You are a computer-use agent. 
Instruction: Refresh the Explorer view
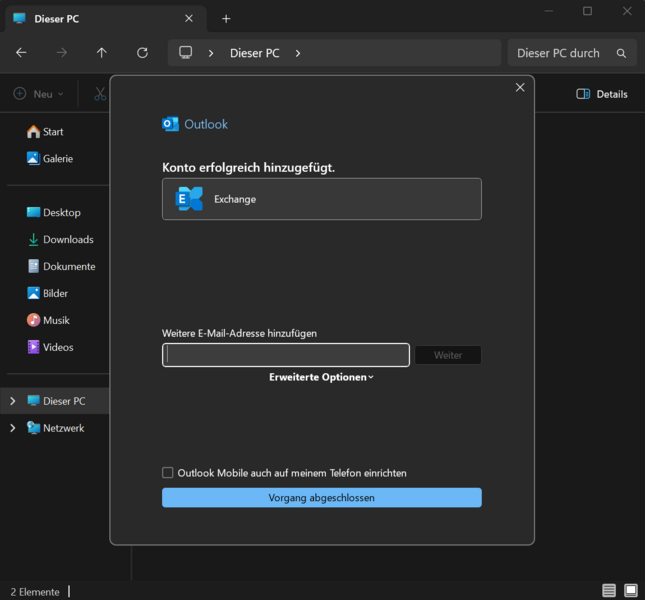[142, 53]
